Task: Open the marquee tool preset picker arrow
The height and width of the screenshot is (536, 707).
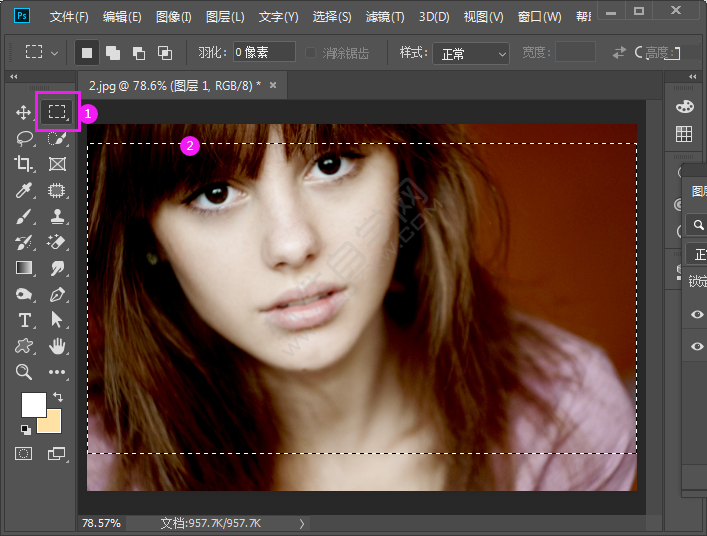Action: tap(54, 52)
